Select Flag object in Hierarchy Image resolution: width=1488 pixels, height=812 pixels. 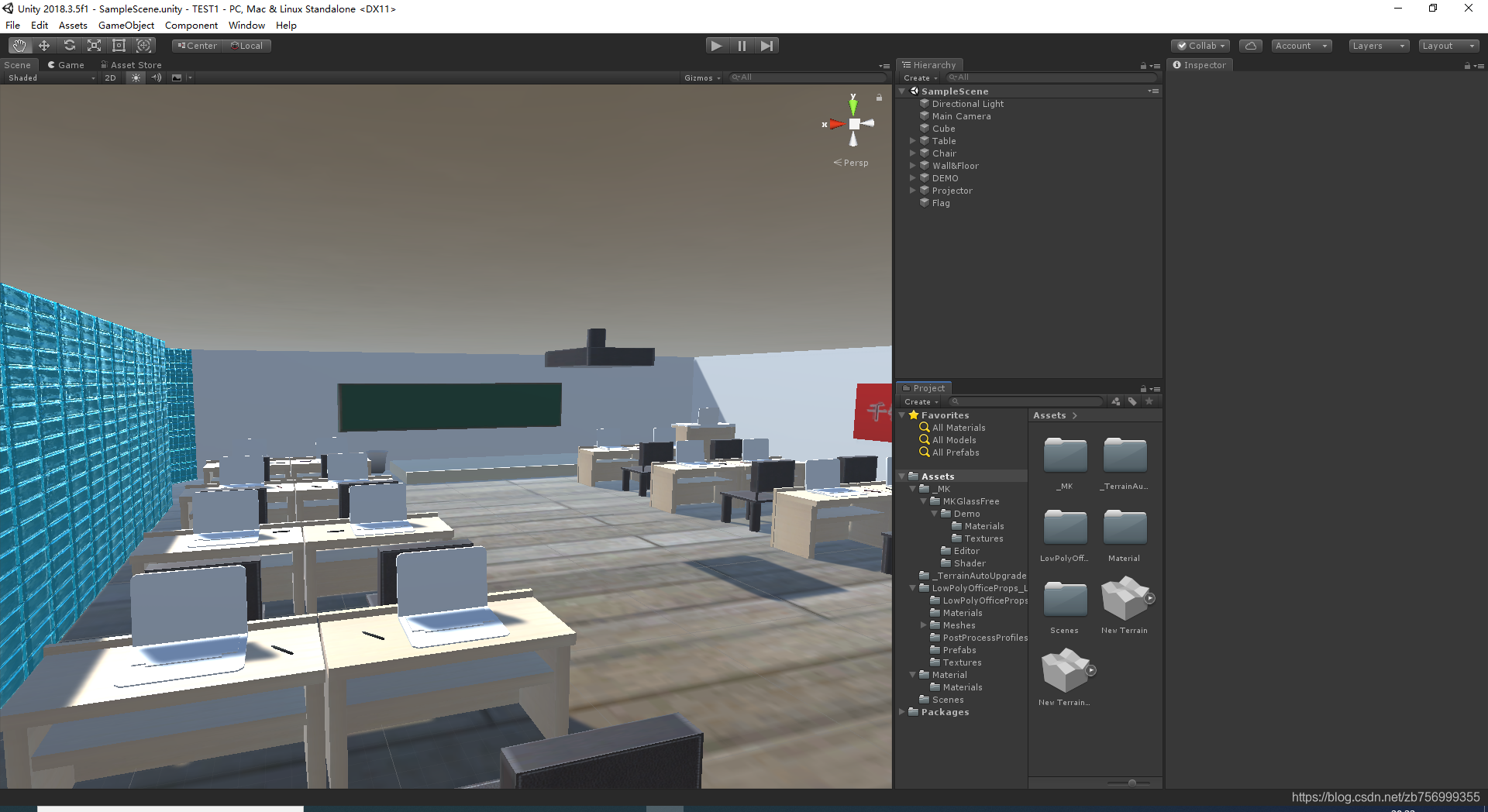941,203
